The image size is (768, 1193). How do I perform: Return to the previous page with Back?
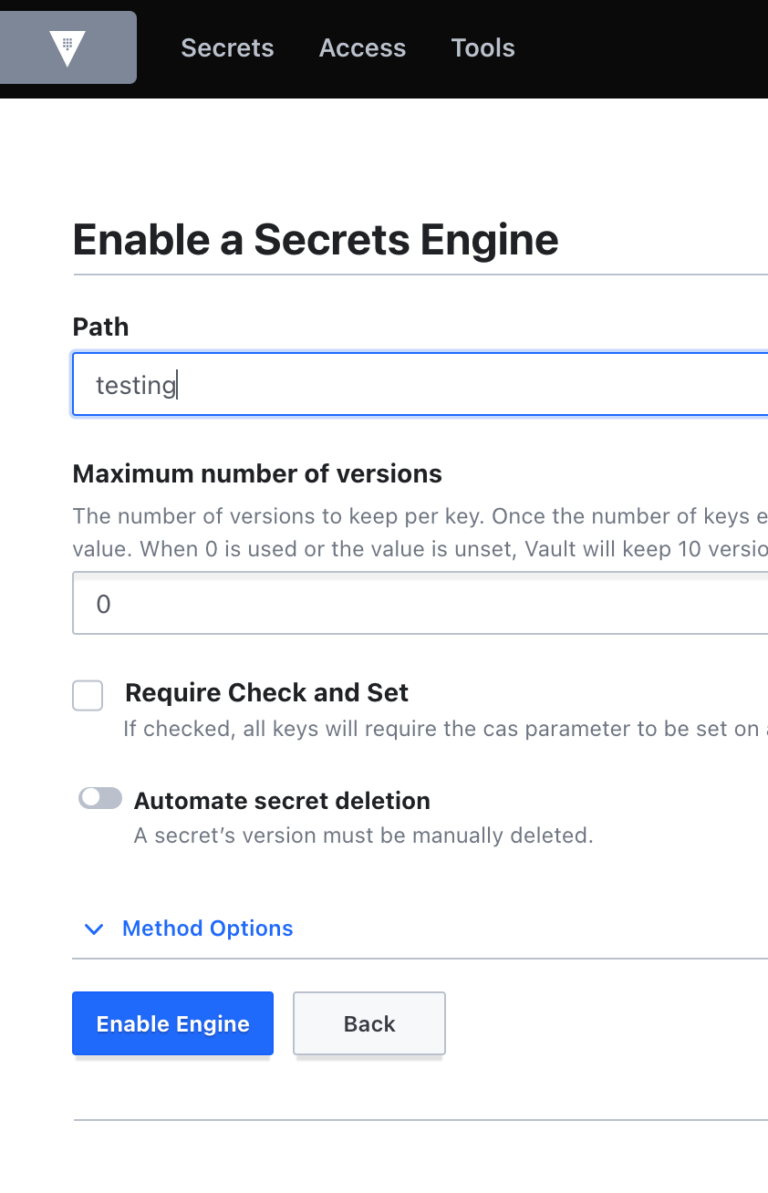tap(369, 1023)
